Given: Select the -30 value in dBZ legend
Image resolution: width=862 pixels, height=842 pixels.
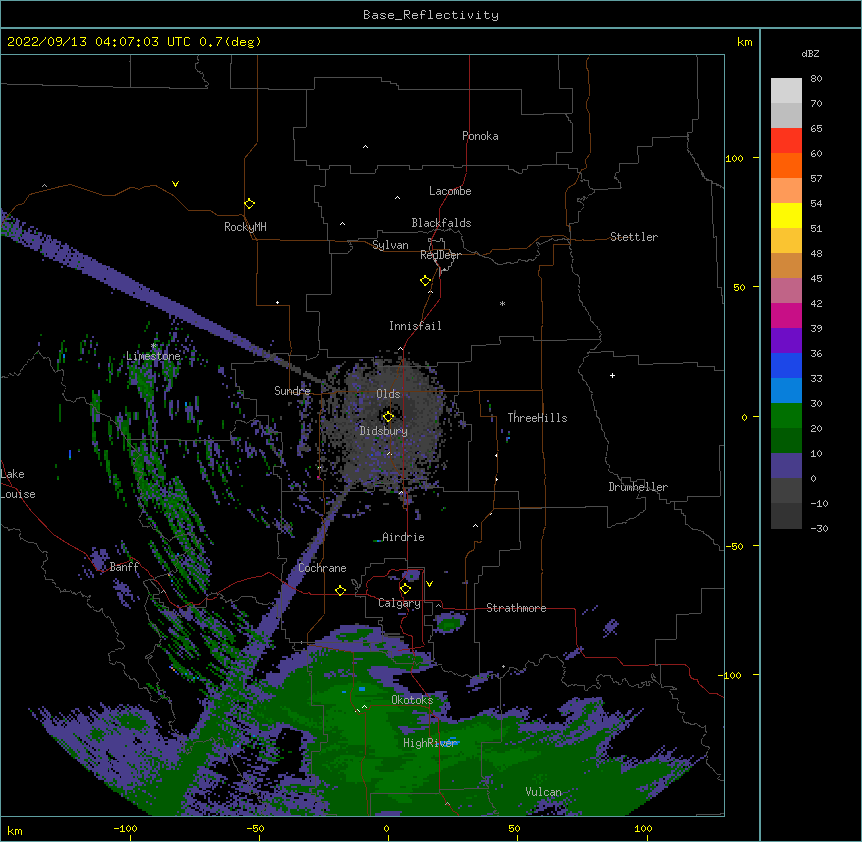Looking at the screenshot, I should (x=819, y=528).
